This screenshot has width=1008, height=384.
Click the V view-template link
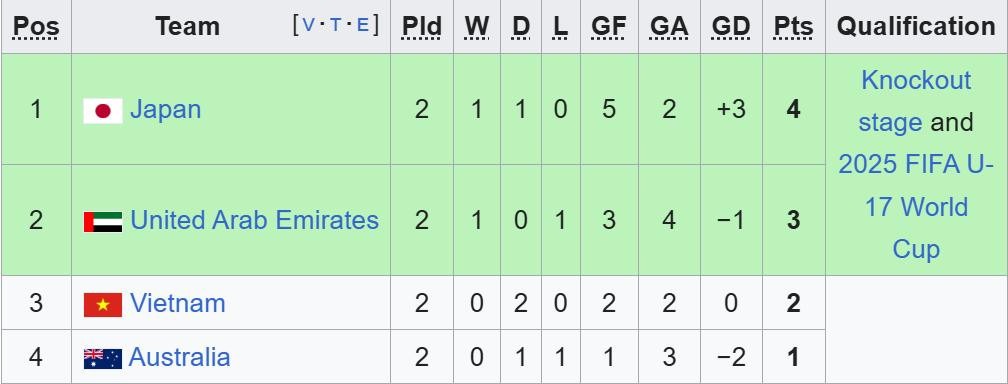coord(309,25)
